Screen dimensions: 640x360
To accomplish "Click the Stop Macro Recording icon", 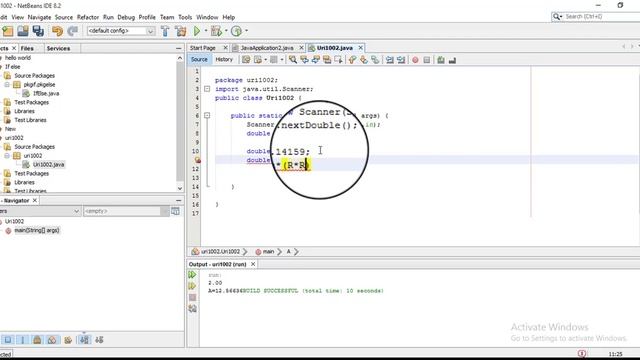I will point(427,60).
